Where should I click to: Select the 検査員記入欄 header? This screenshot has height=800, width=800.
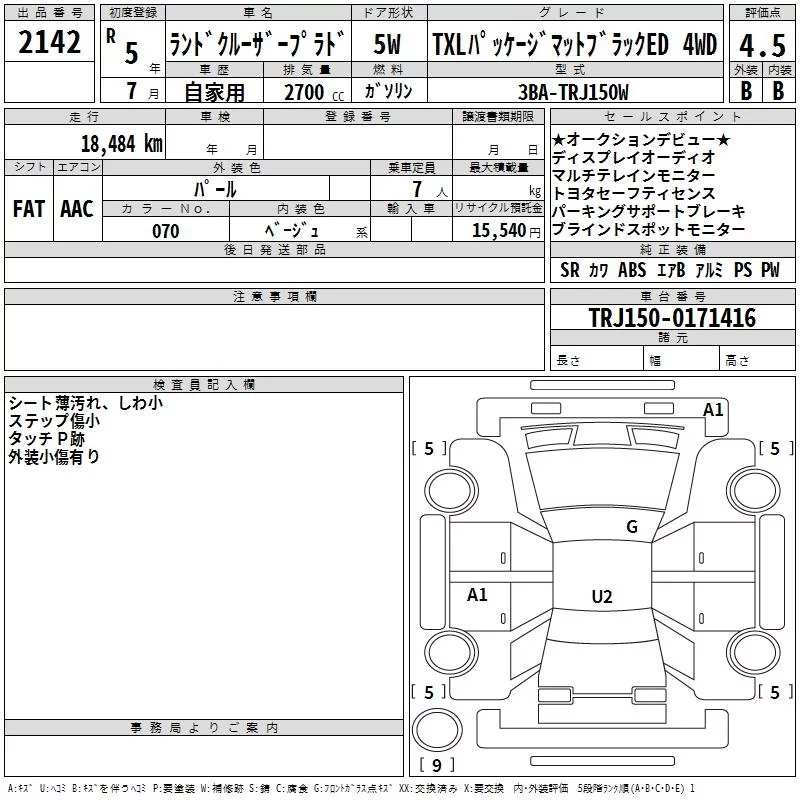pos(204,385)
